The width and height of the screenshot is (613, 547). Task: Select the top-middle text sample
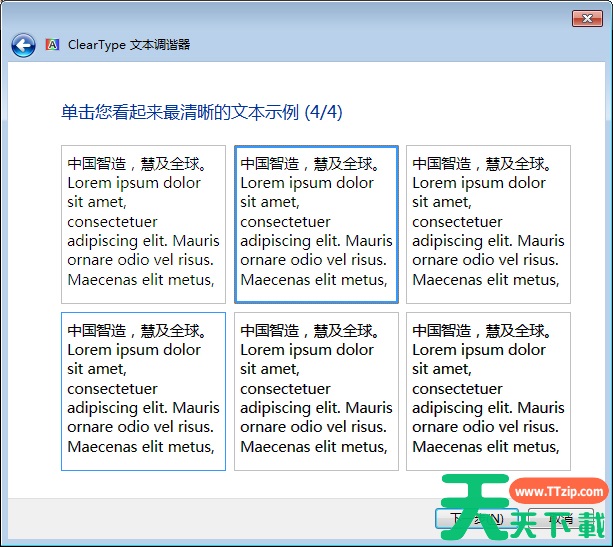coord(316,224)
